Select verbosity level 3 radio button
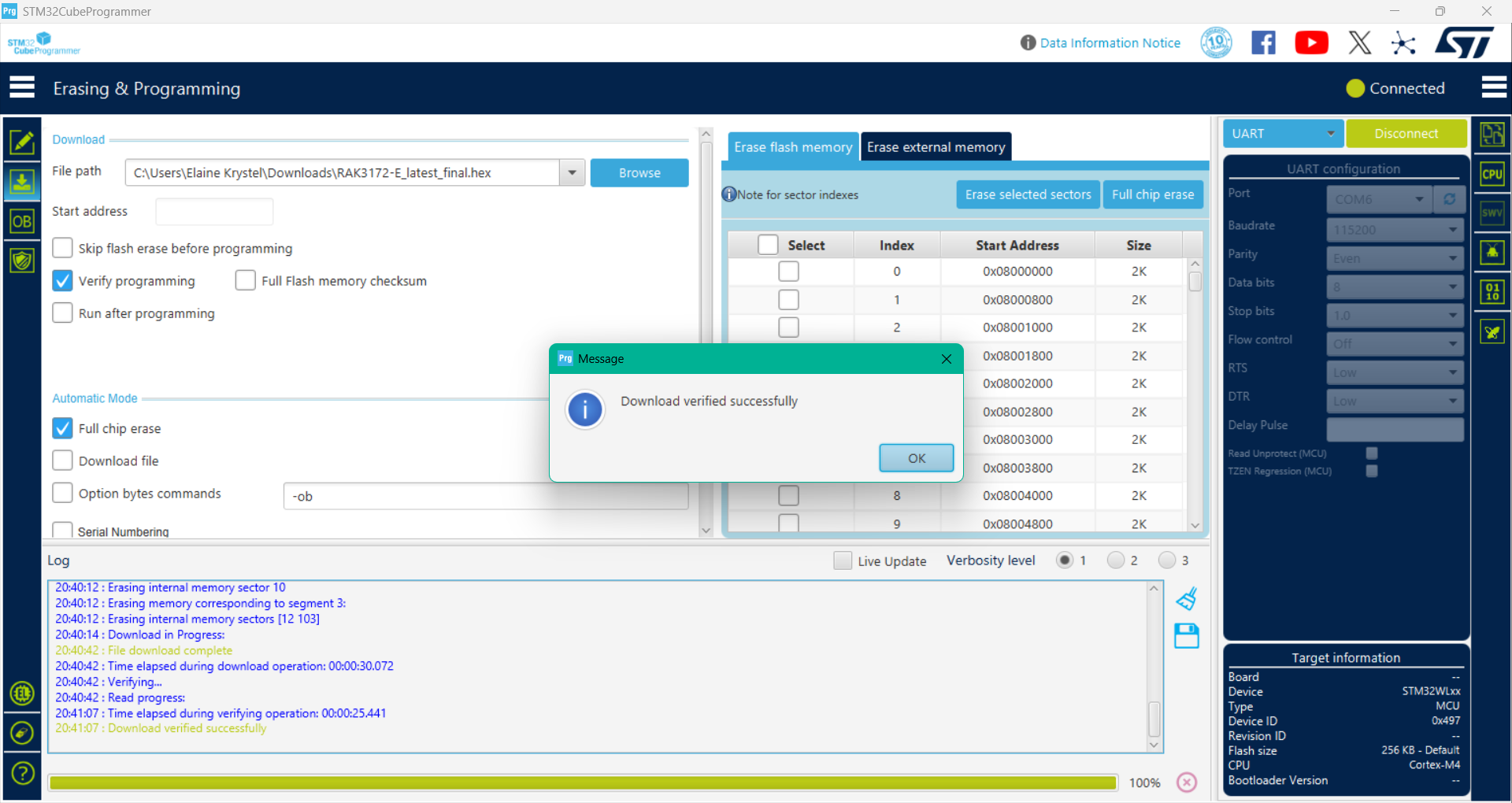The image size is (1512, 803). (1166, 560)
